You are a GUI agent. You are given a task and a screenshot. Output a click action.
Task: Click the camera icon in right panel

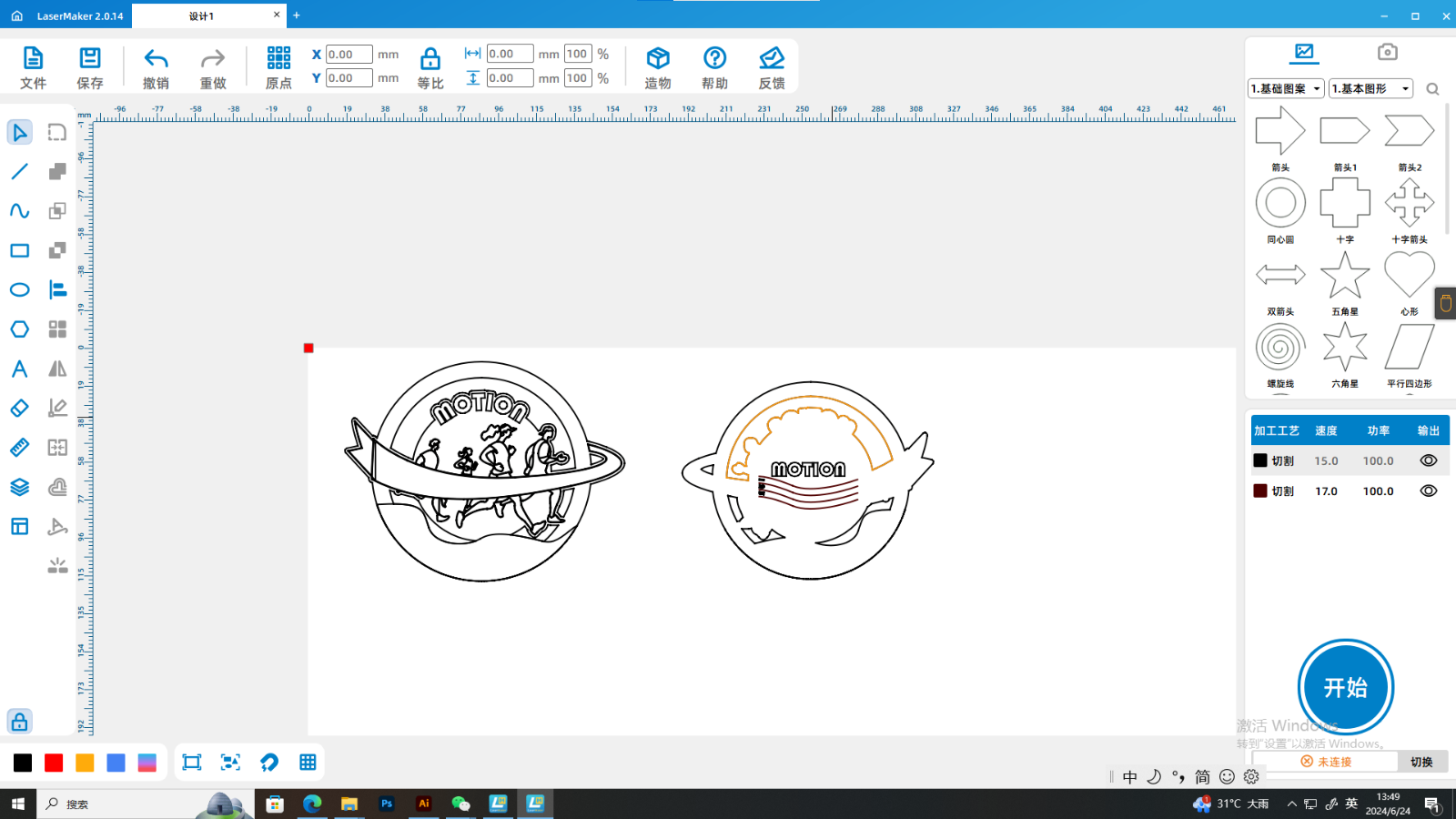(x=1387, y=52)
